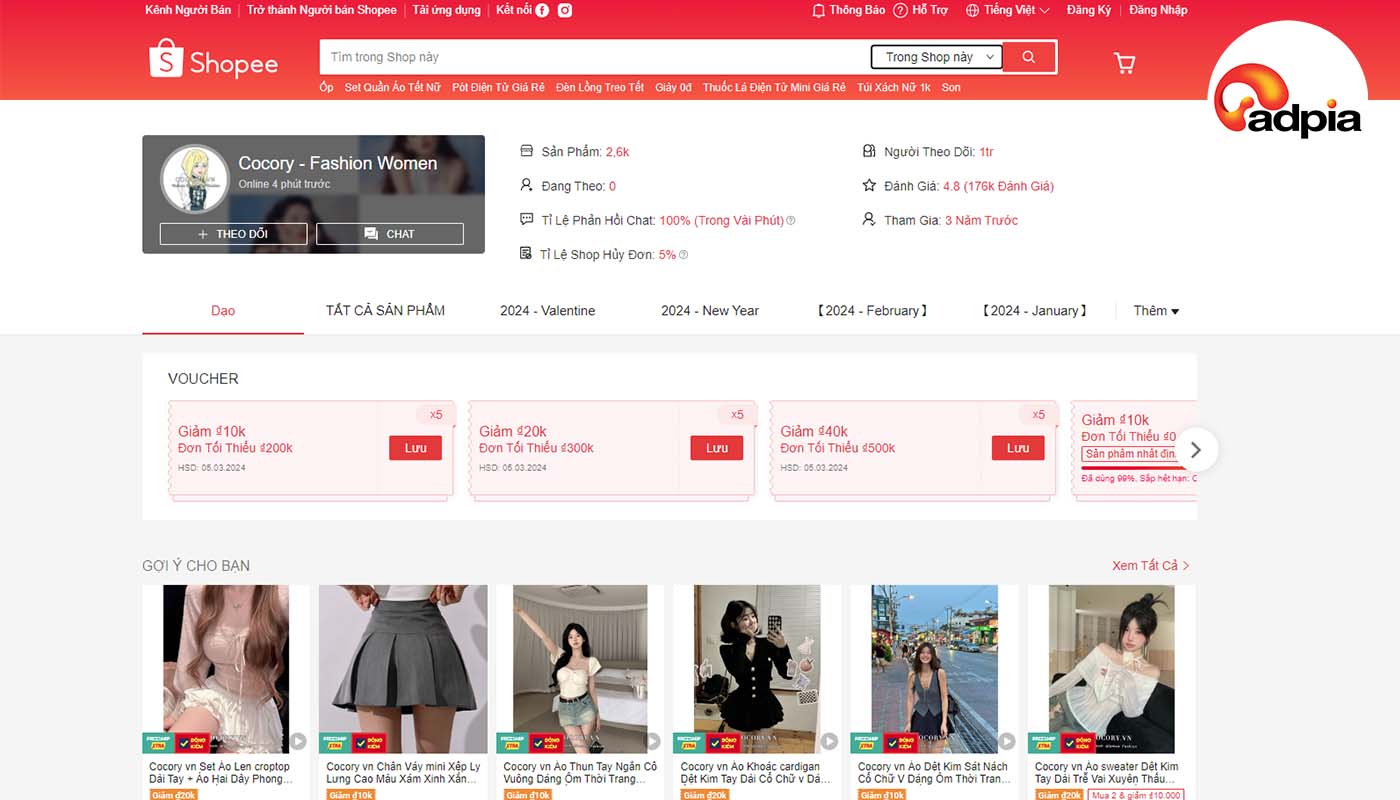Click the Đang Theo person icon
The image size is (1400, 800).
click(x=527, y=185)
